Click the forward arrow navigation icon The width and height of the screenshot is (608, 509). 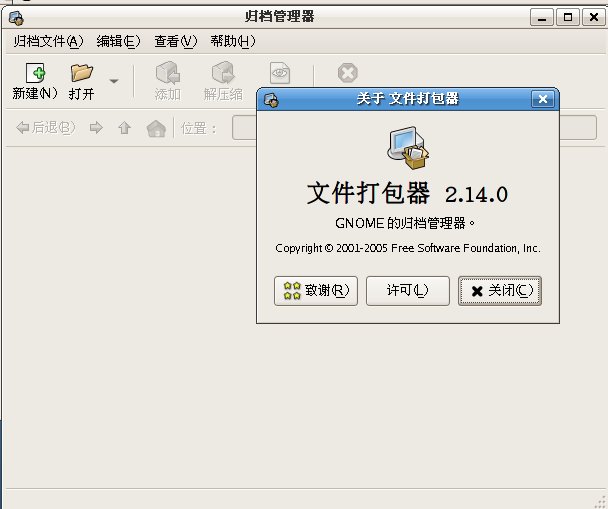pyautogui.click(x=96, y=127)
